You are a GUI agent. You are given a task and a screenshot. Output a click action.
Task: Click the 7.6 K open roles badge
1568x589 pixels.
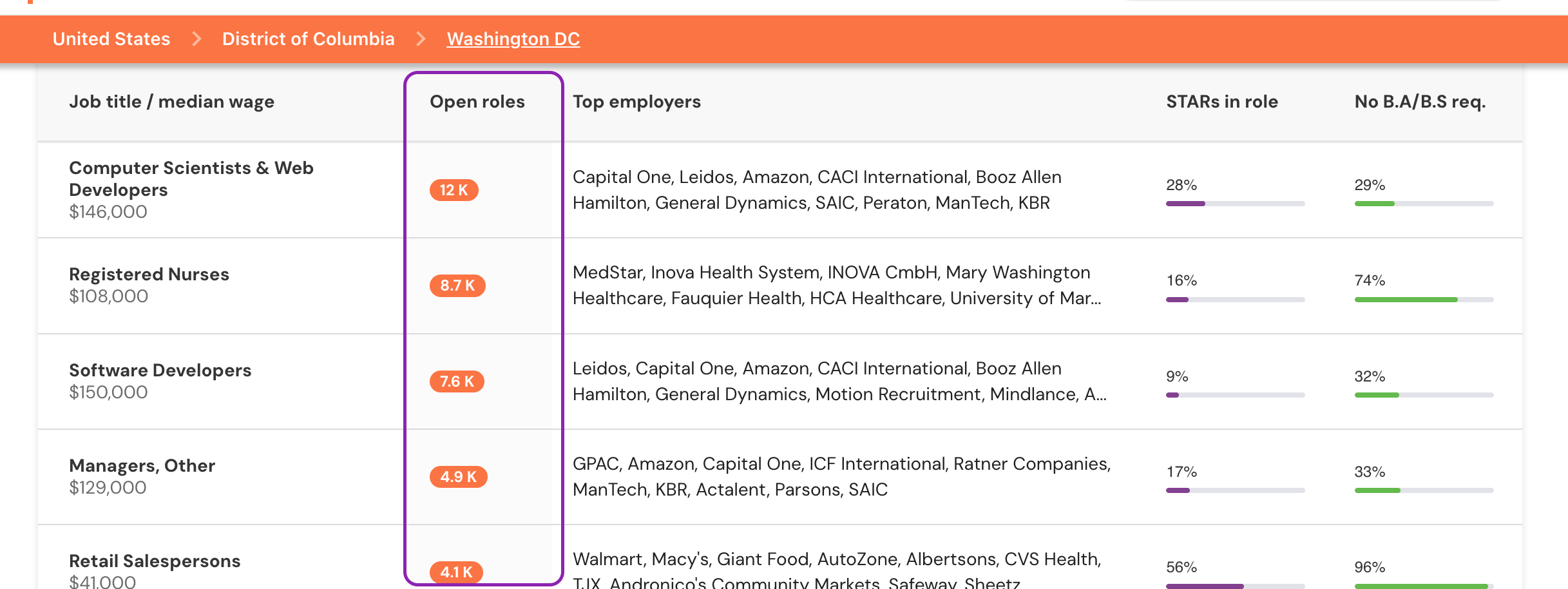click(x=457, y=381)
